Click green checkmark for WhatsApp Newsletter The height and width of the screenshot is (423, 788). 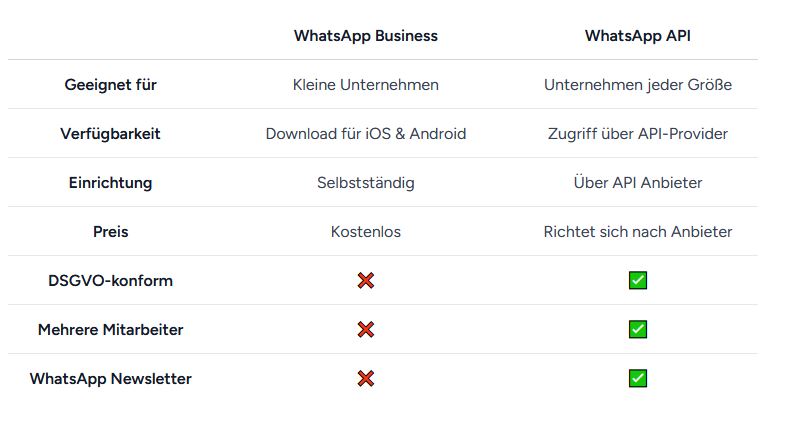point(638,378)
